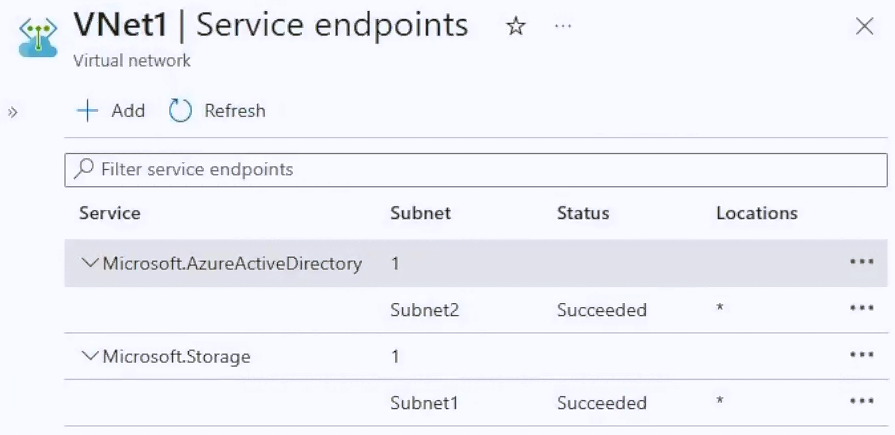
Task: Select the Microsoft.AzureActiveDirectory service row
Action: (x=476, y=263)
